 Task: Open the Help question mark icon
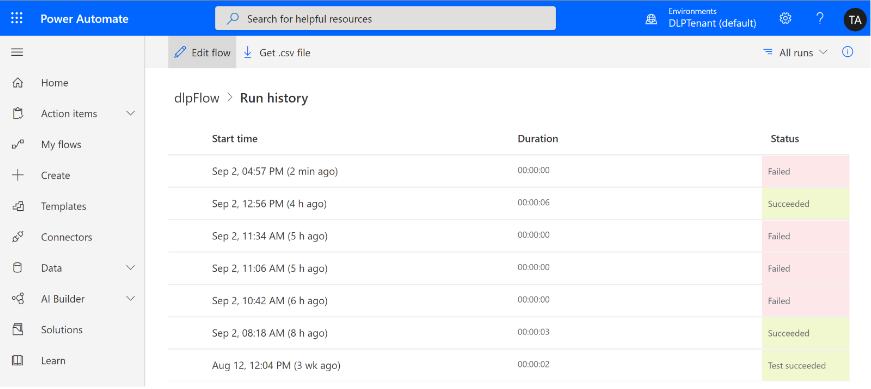(x=820, y=18)
